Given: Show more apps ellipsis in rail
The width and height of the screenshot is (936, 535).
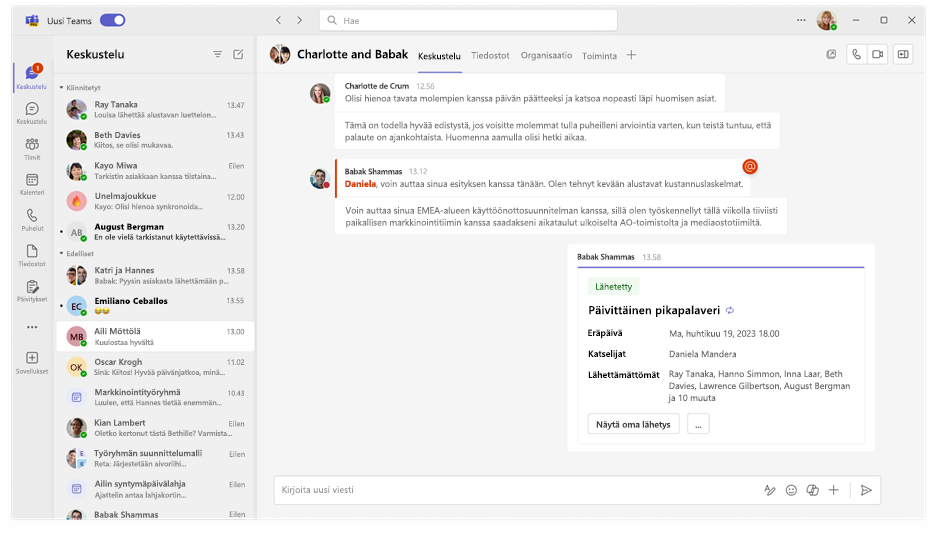Looking at the screenshot, I should tap(32, 327).
